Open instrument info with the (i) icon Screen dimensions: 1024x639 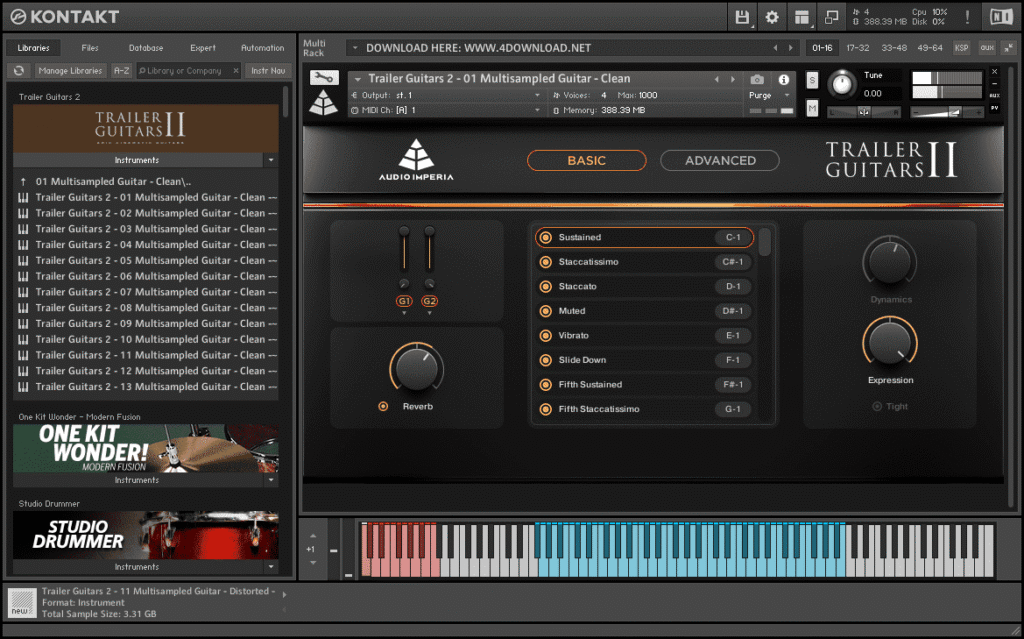click(785, 79)
